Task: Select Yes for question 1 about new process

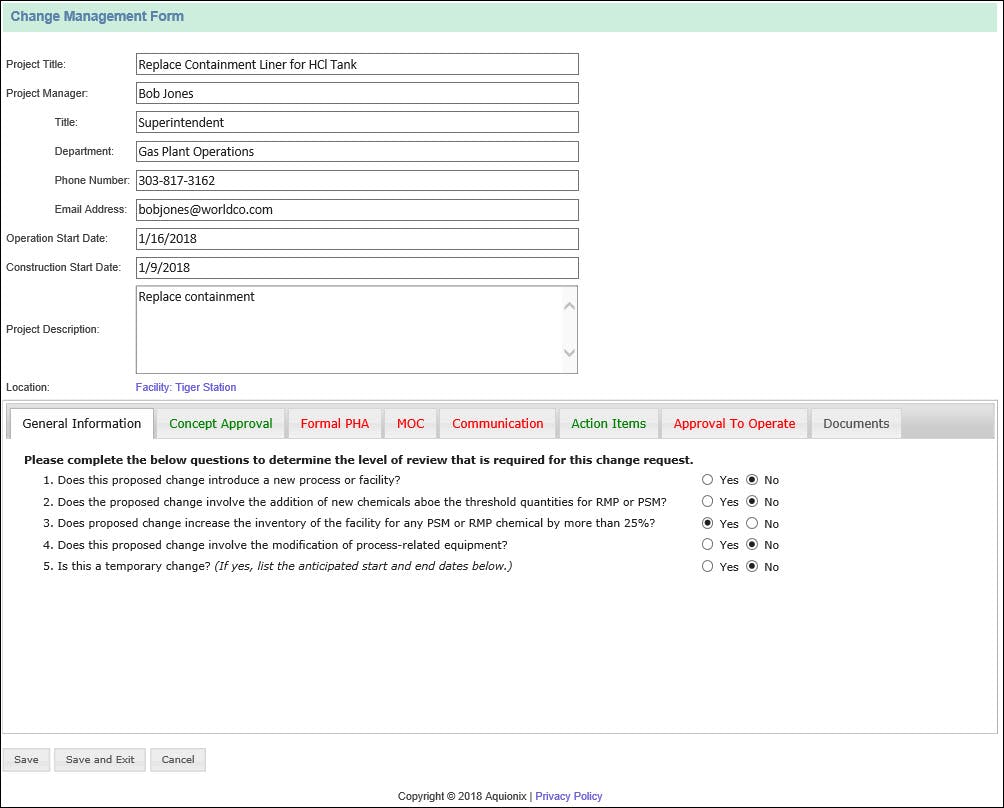Action: coord(708,480)
